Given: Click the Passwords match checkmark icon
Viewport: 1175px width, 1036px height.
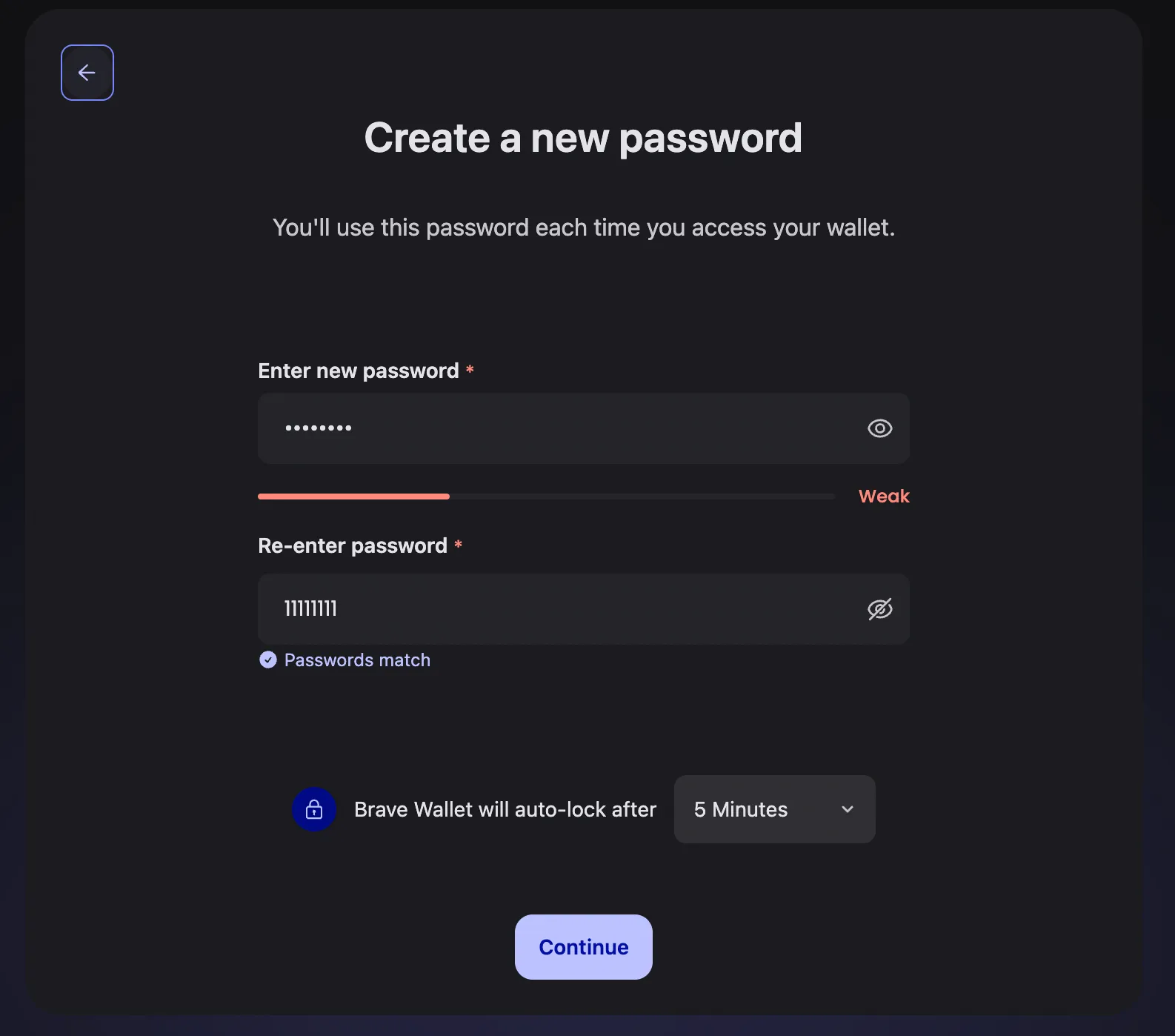Looking at the screenshot, I should 267,660.
